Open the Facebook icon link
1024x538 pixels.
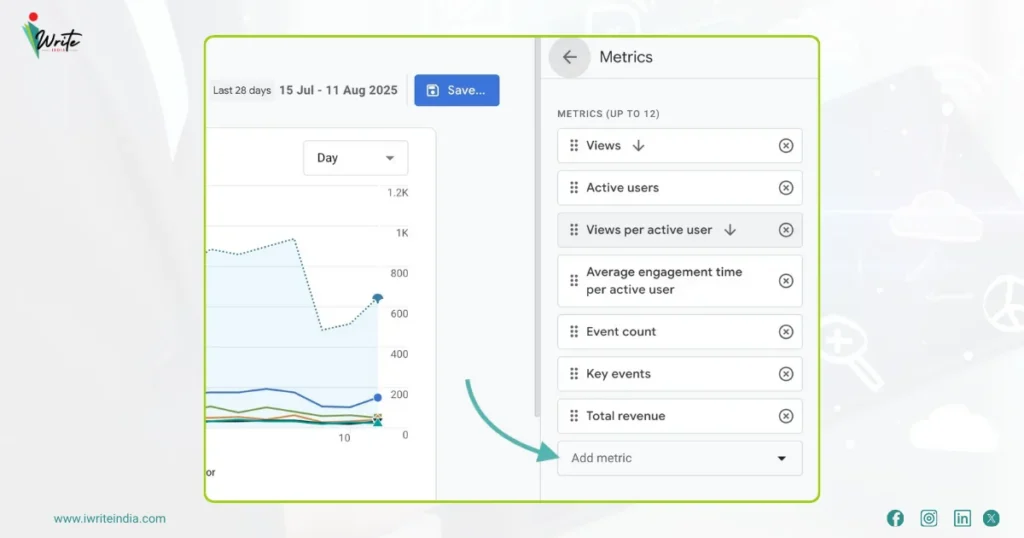(x=895, y=518)
